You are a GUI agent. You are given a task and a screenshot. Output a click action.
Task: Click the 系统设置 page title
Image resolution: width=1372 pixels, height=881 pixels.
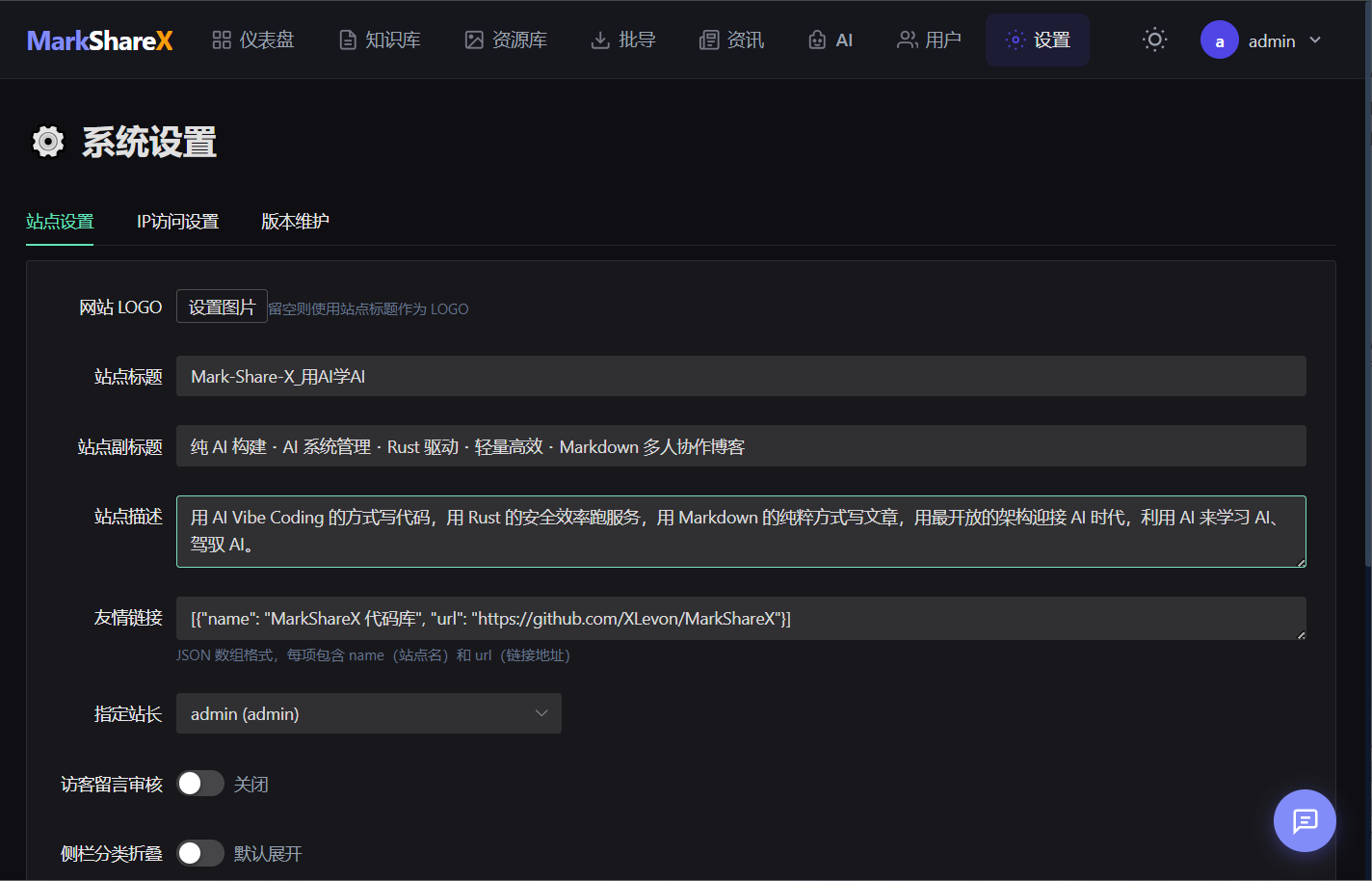pos(149,142)
